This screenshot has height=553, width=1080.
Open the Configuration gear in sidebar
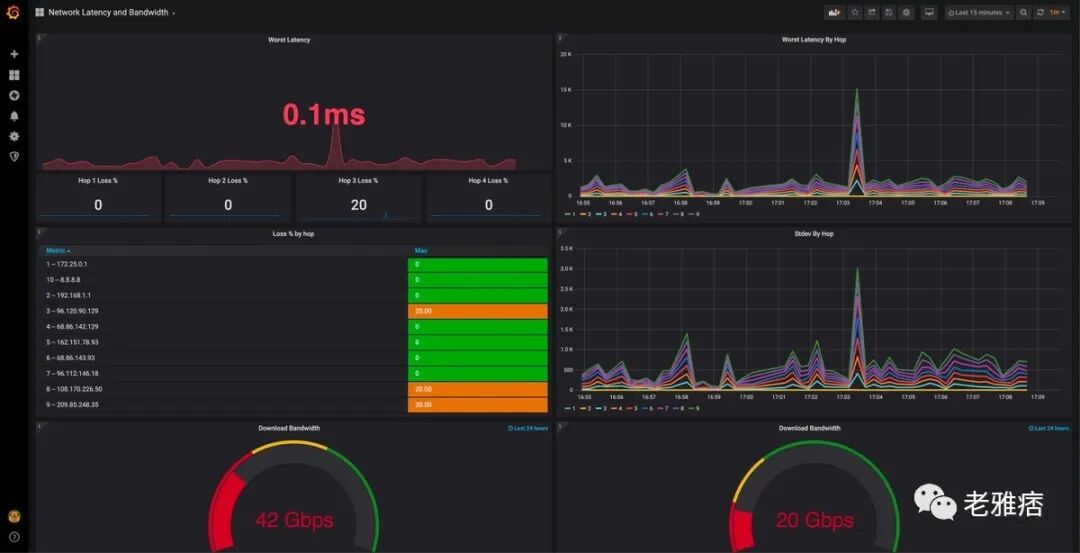pyautogui.click(x=14, y=136)
